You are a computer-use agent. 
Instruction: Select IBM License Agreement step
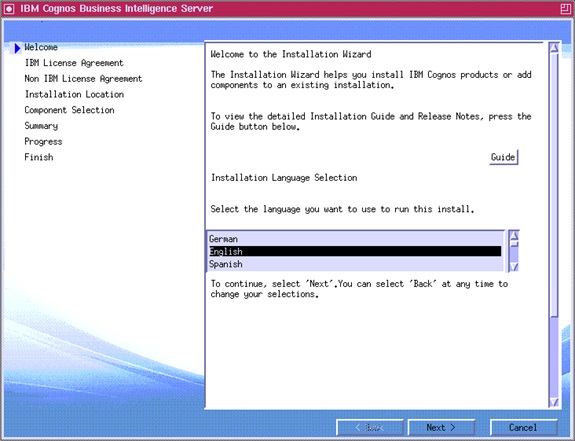(x=74, y=63)
